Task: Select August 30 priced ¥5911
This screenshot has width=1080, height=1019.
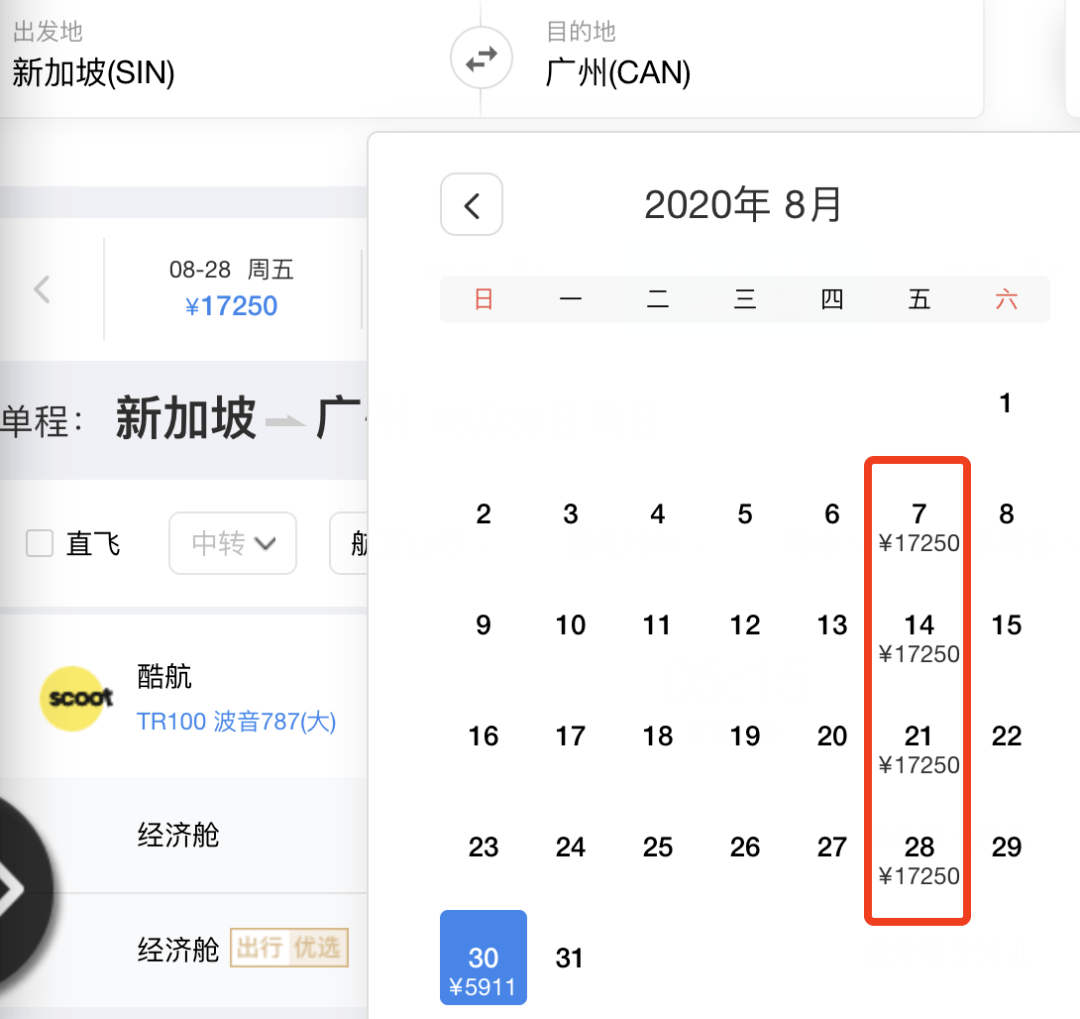Action: tap(484, 958)
